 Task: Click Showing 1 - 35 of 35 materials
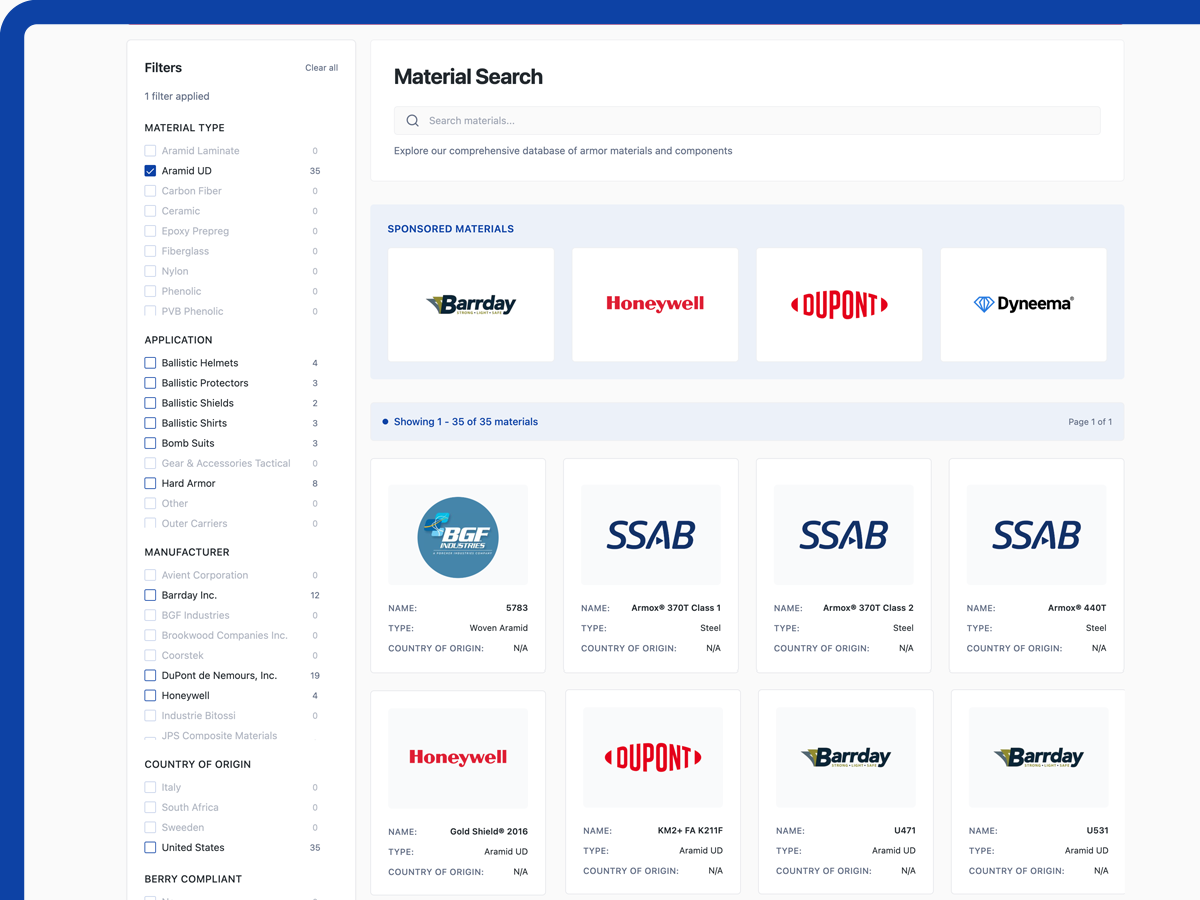pyautogui.click(x=466, y=422)
